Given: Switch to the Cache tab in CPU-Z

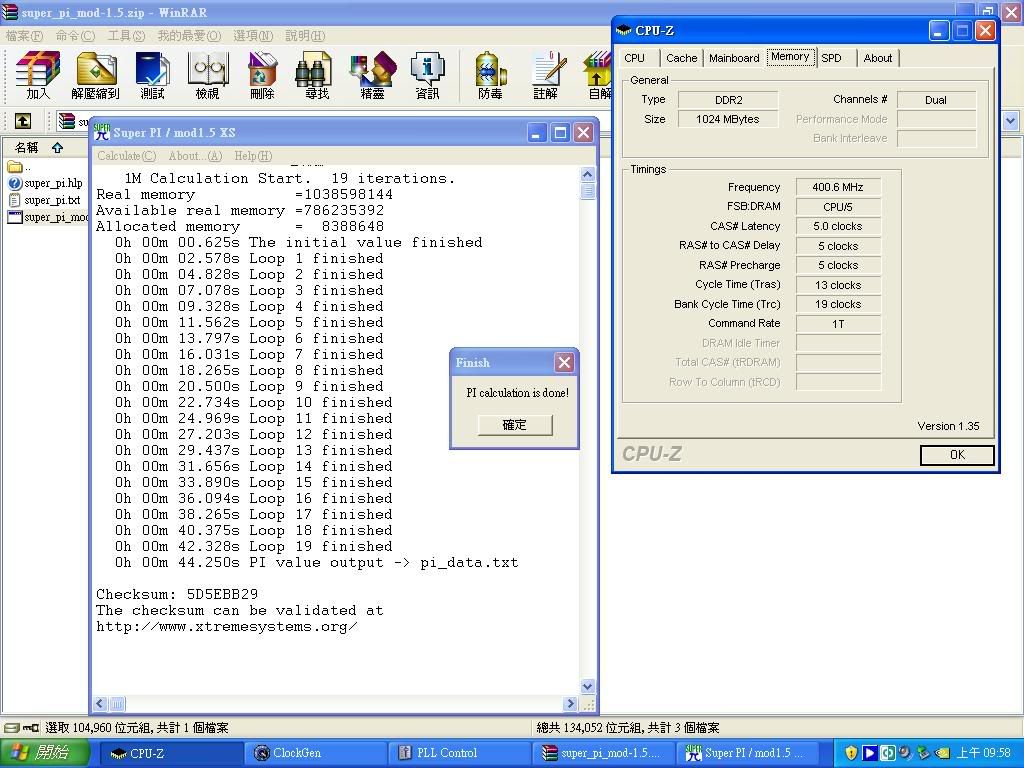Looking at the screenshot, I should coord(681,58).
